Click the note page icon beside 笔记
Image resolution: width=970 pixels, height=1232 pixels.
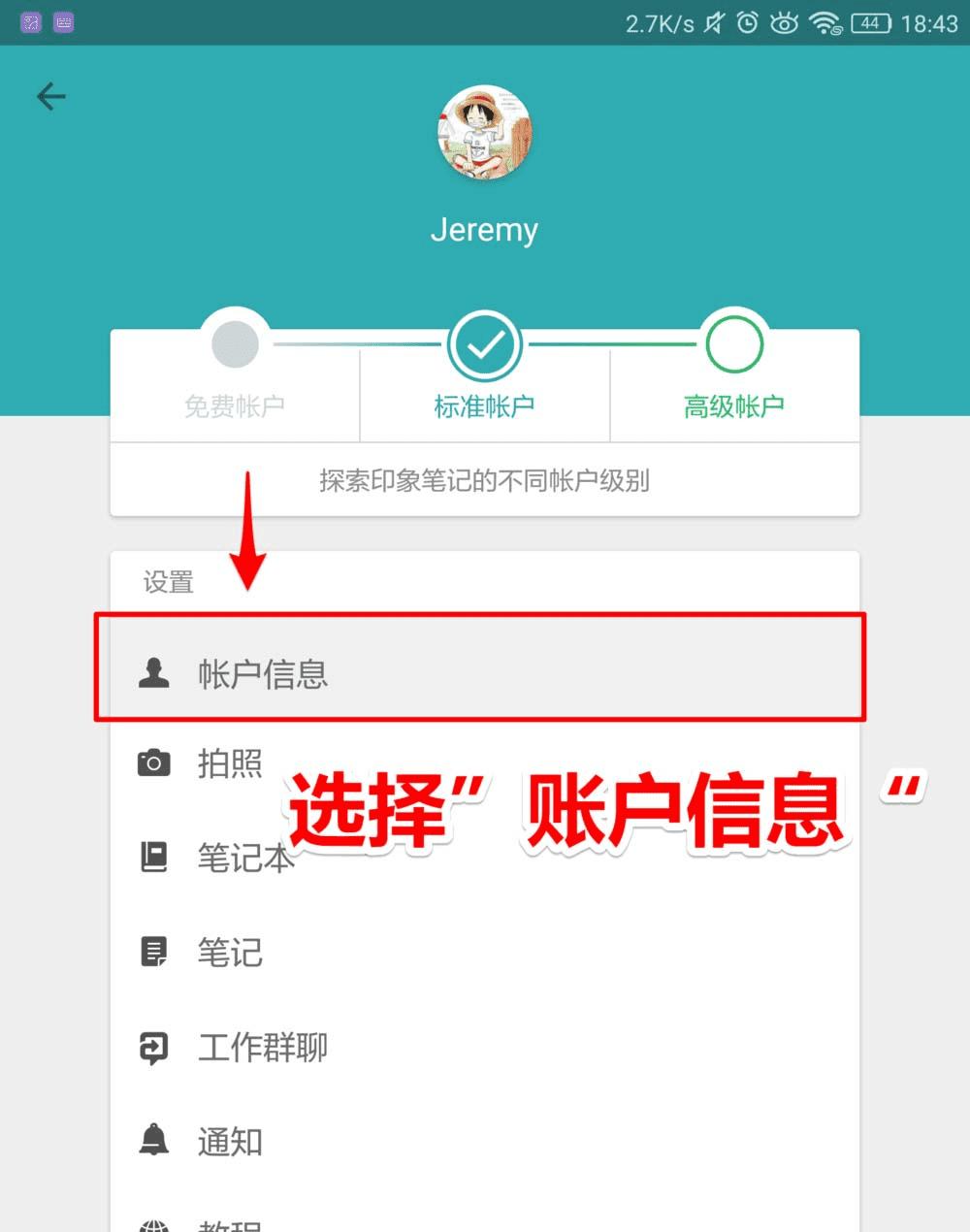coord(154,951)
